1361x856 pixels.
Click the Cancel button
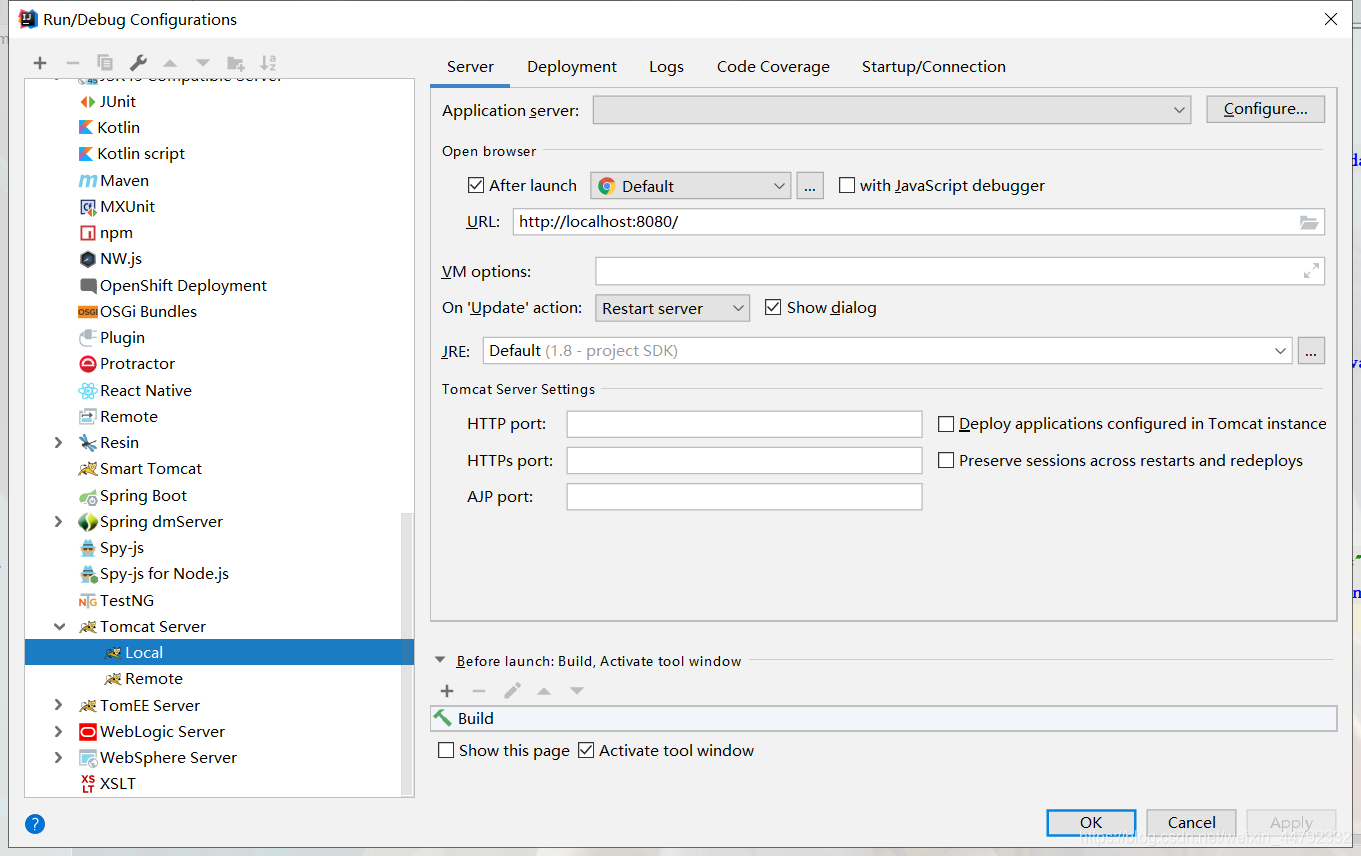click(1191, 822)
